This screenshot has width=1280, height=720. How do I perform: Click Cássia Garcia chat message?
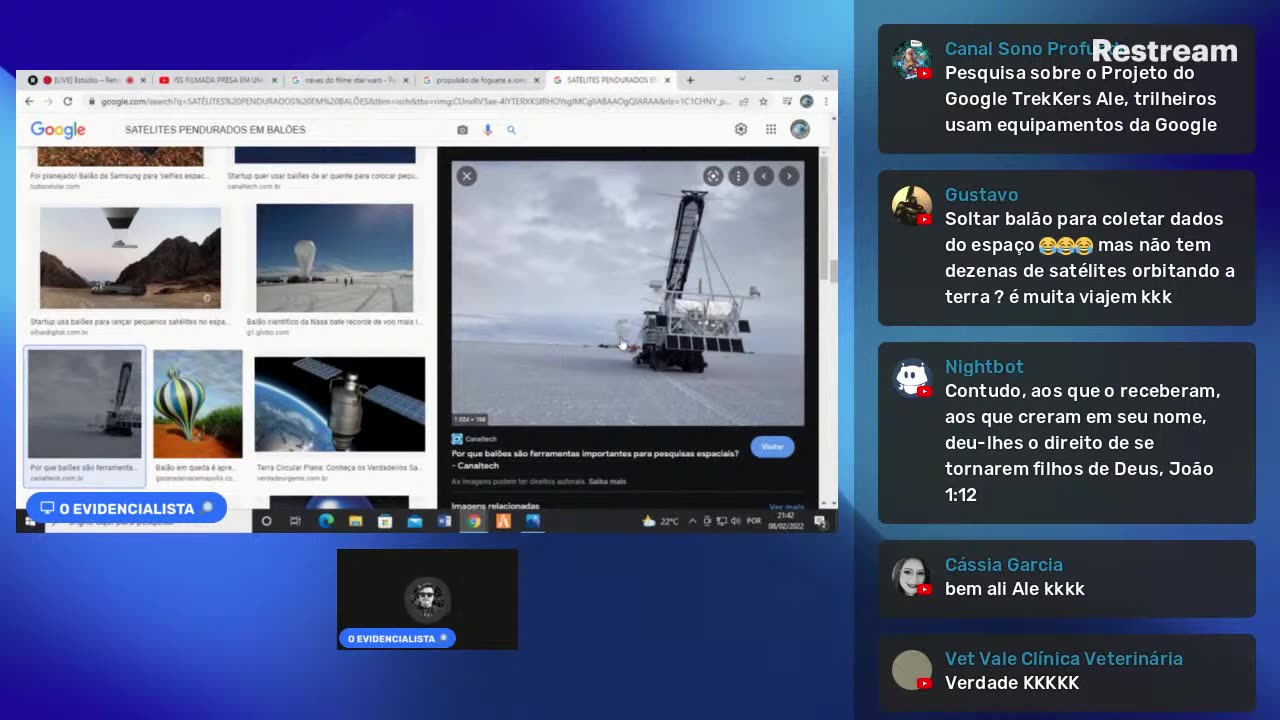coord(1067,578)
